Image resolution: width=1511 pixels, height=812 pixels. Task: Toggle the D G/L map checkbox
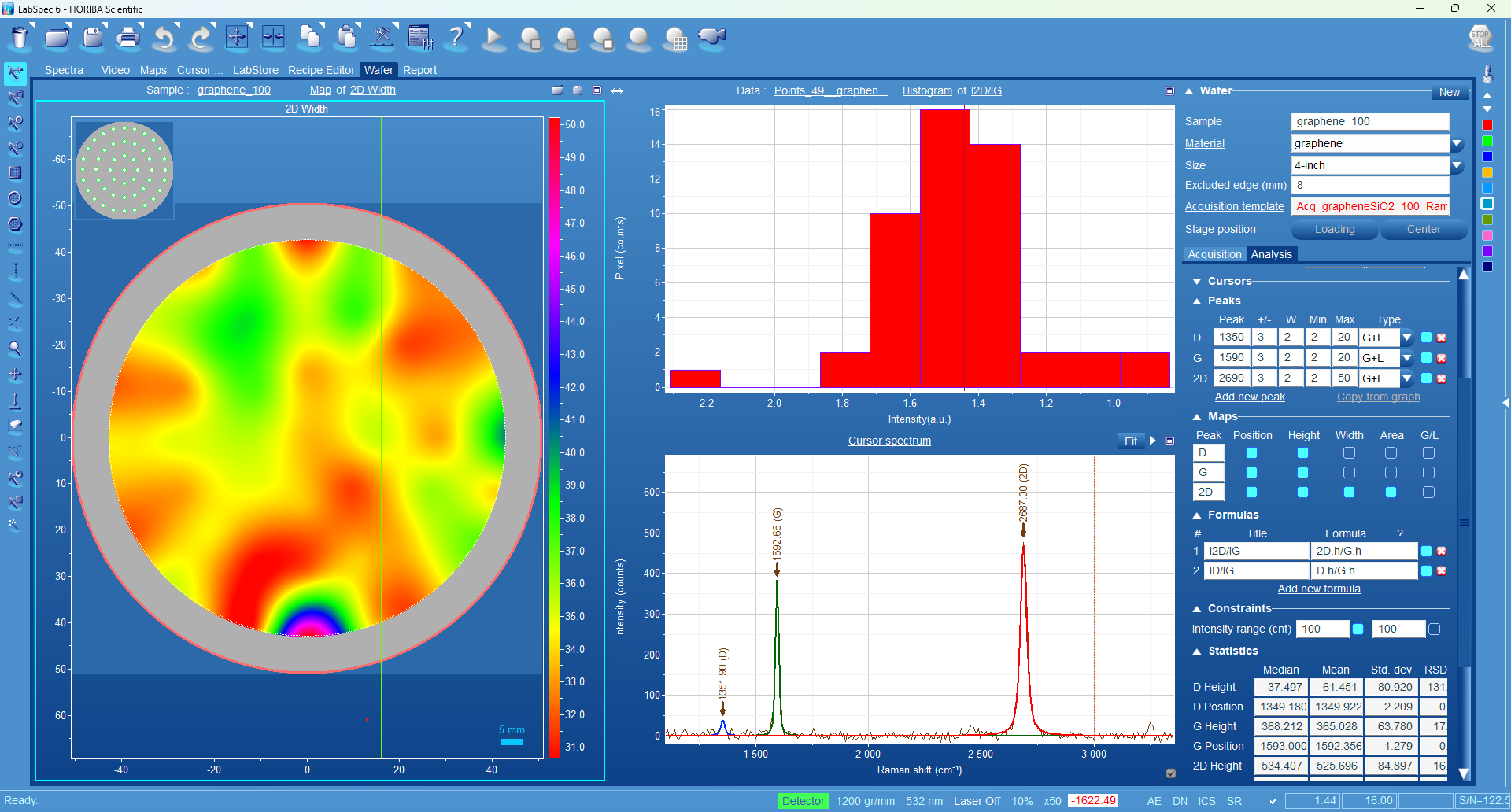coord(1428,452)
